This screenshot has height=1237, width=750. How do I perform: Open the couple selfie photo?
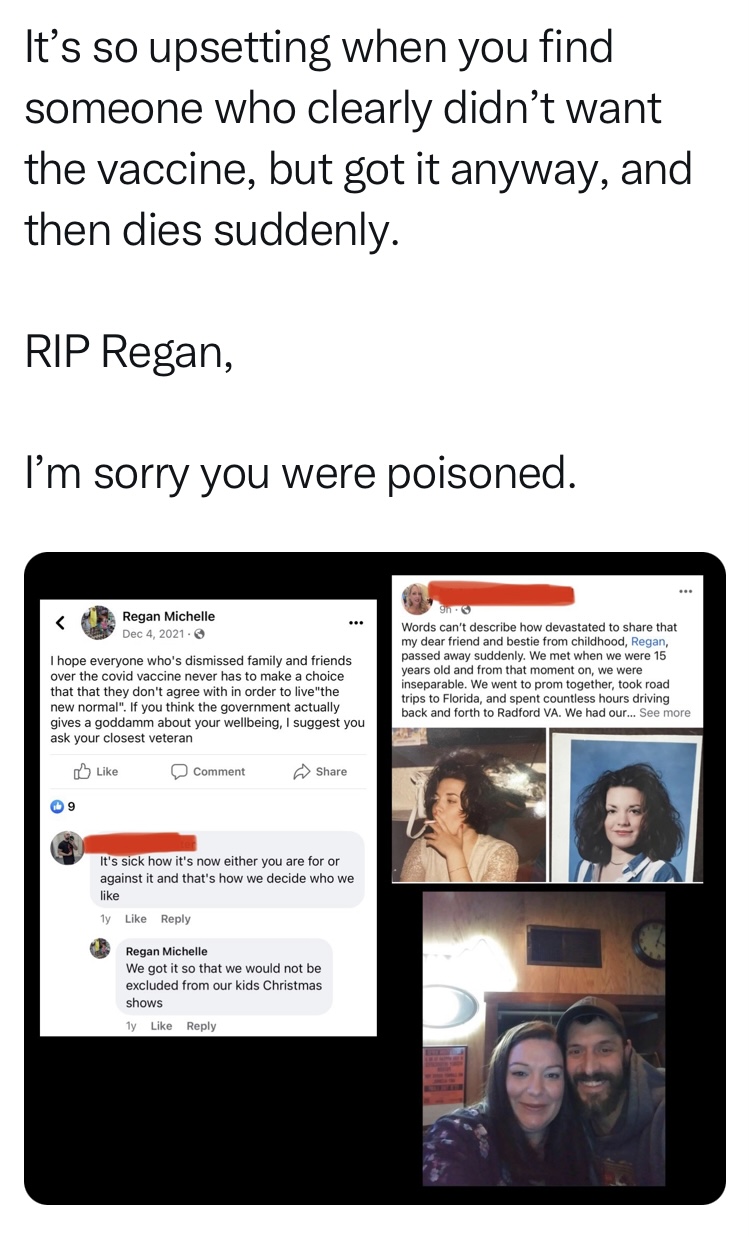coord(544,1038)
